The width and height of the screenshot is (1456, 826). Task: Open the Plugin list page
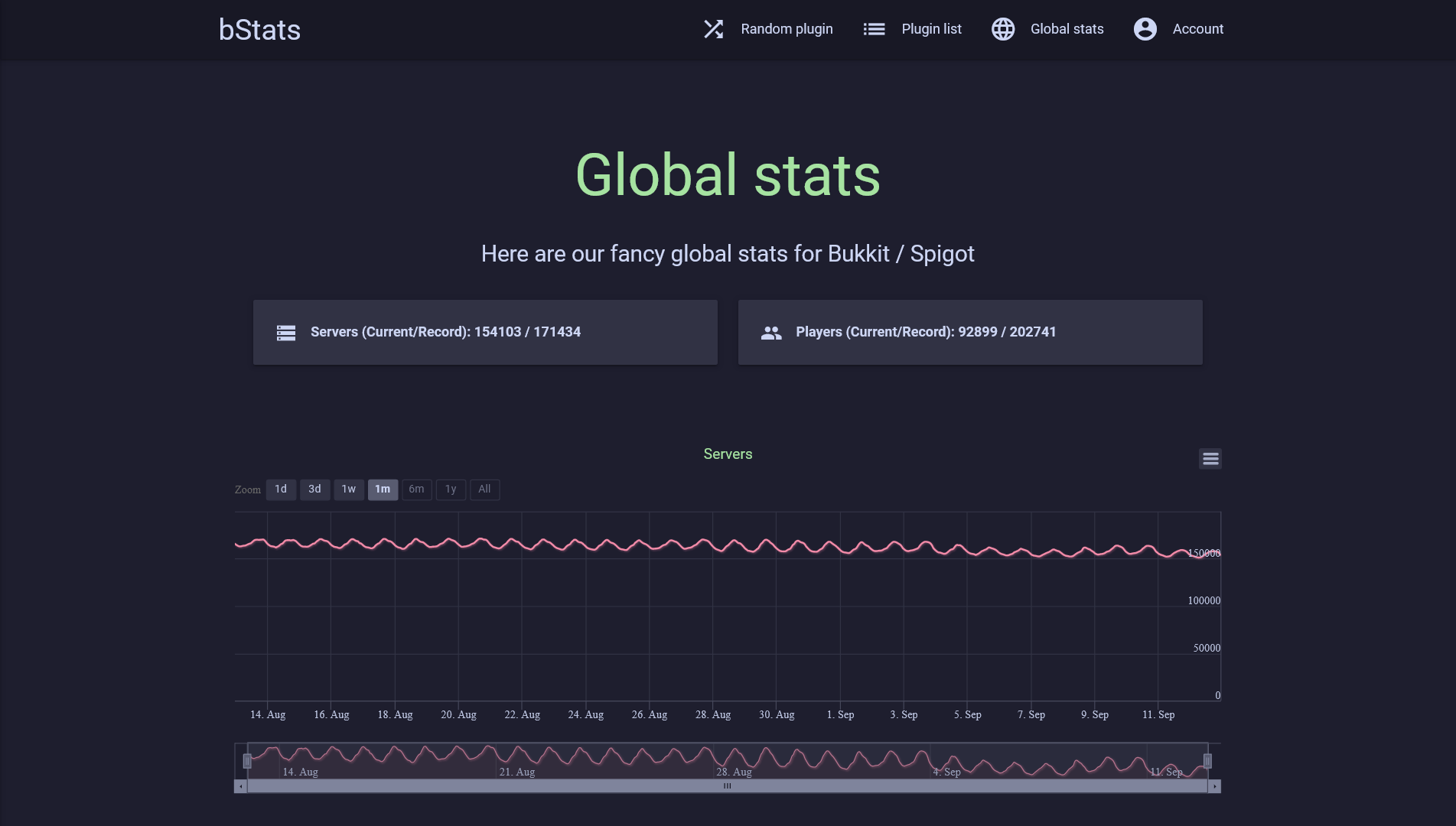(931, 29)
